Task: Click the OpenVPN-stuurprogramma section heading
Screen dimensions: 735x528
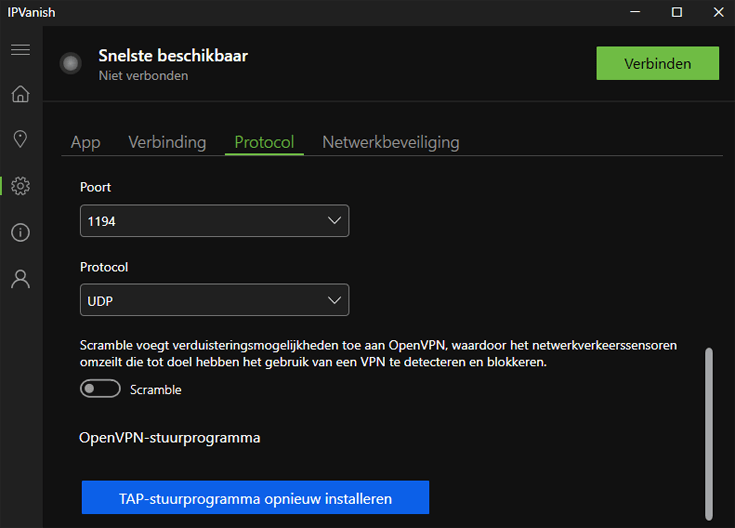Action: tap(170, 438)
